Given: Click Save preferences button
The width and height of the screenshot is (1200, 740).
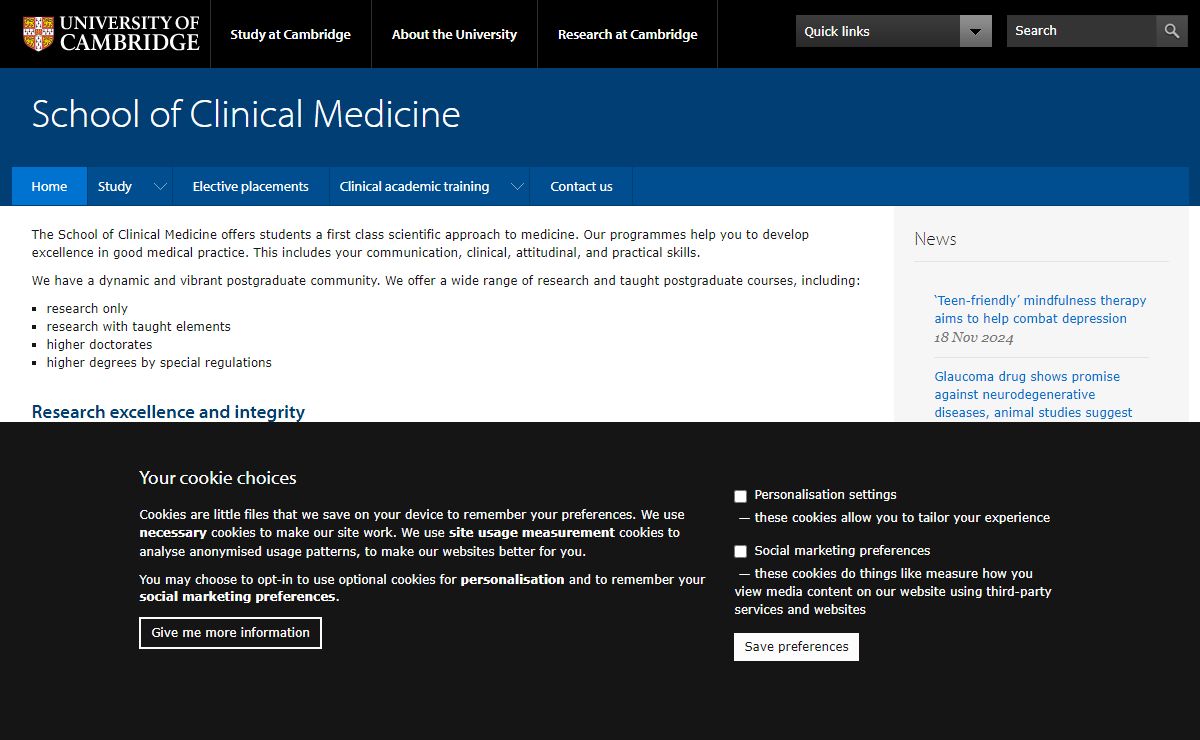Looking at the screenshot, I should [796, 647].
